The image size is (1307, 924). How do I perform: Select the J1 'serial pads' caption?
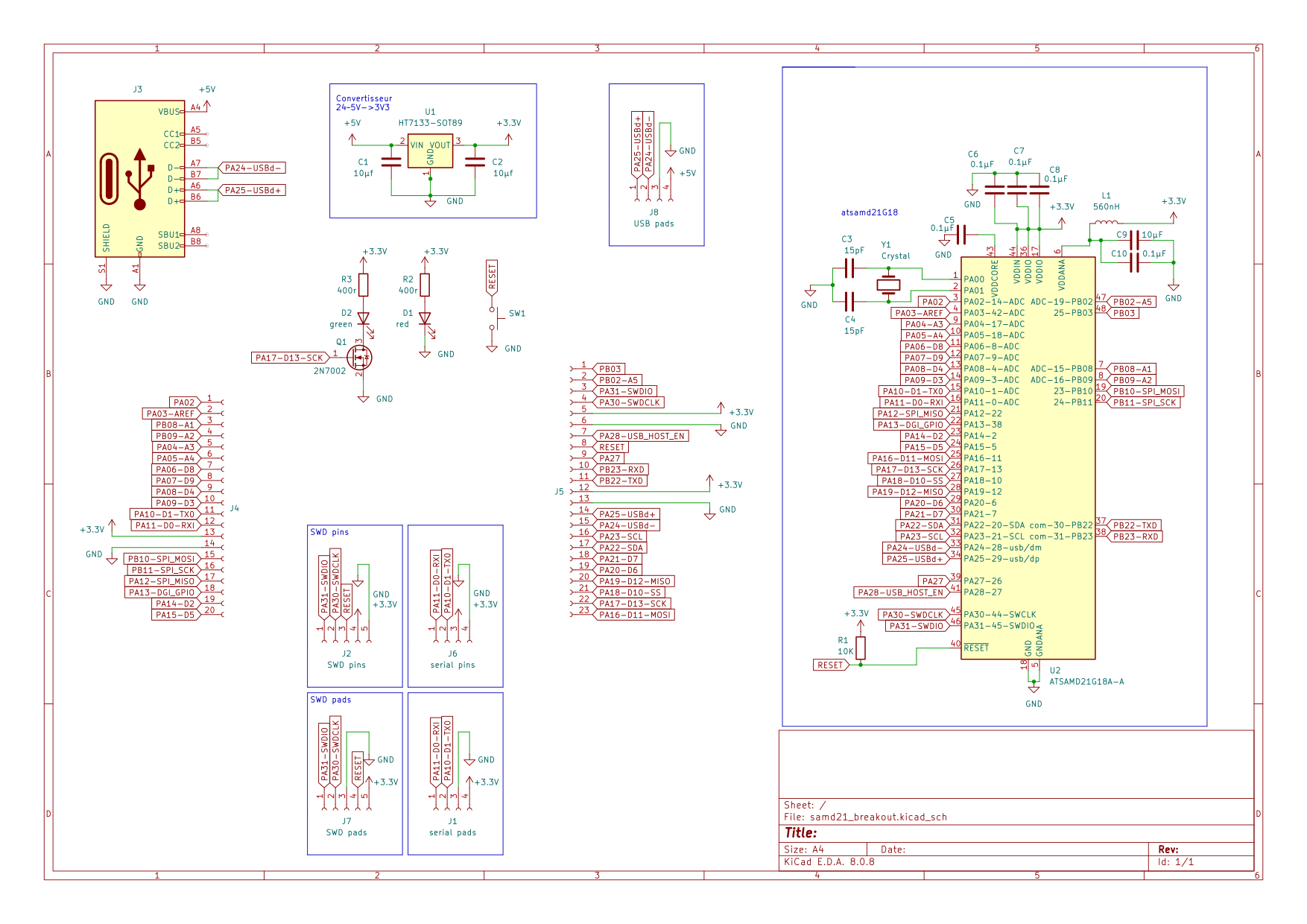(452, 832)
